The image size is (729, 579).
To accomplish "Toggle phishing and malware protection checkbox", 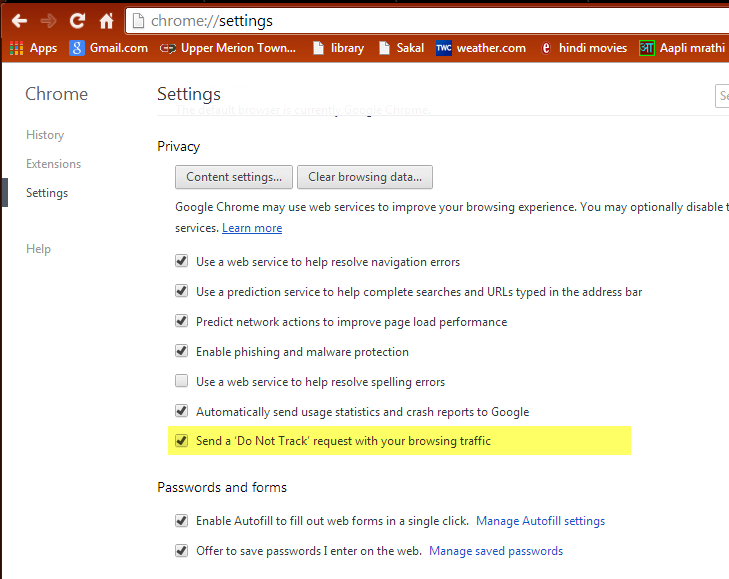I will (181, 351).
